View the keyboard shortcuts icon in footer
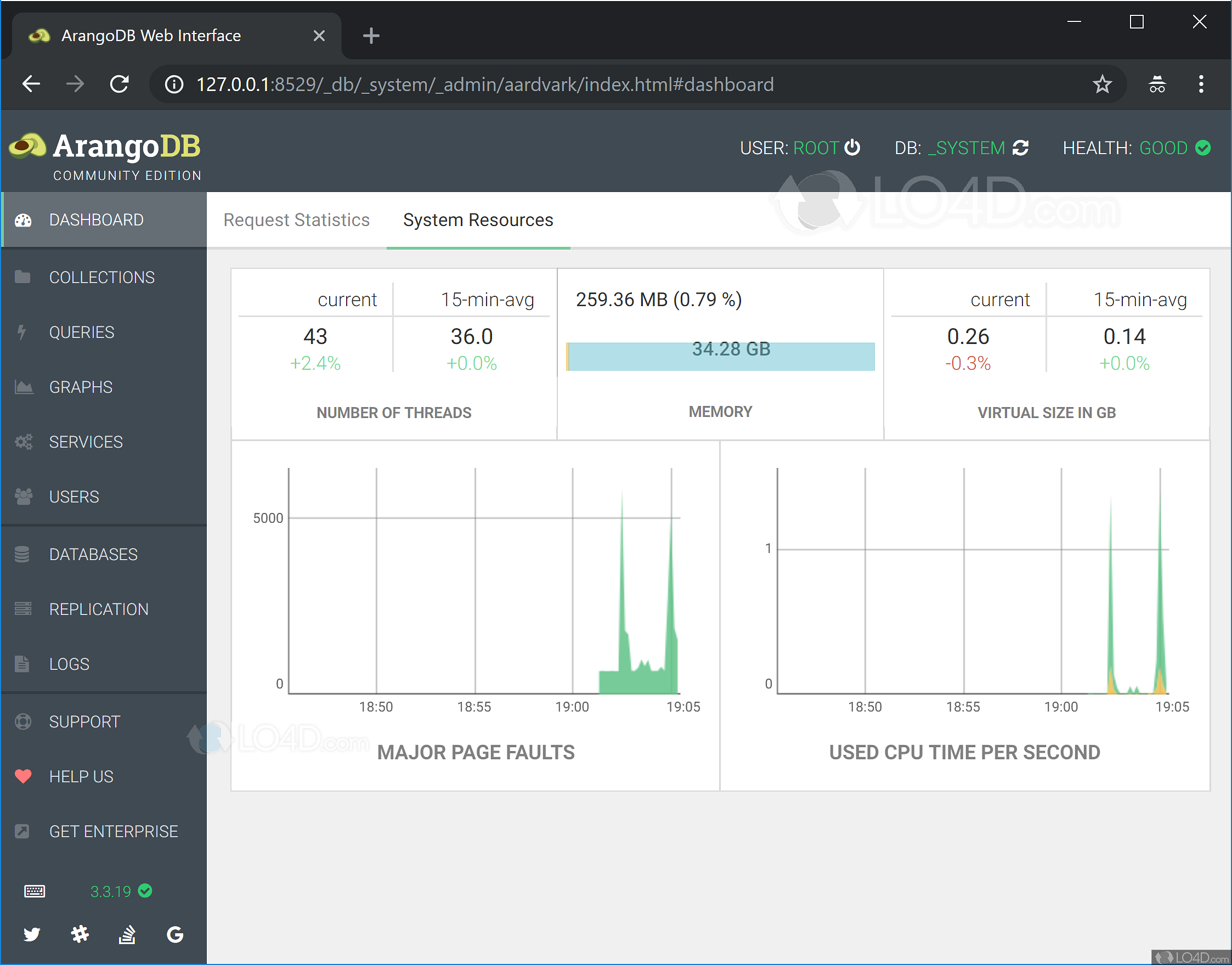 click(x=34, y=891)
